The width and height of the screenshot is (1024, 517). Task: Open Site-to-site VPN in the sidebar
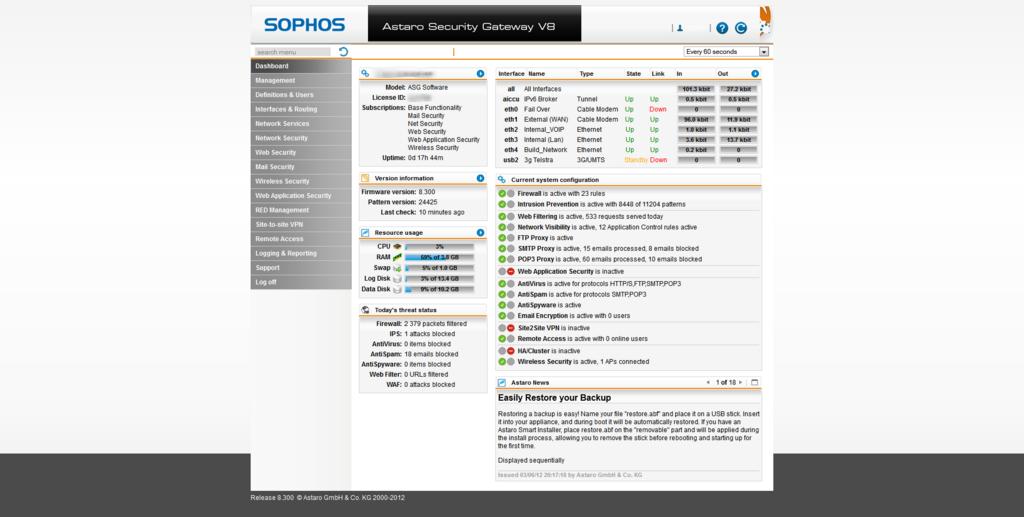[301, 224]
